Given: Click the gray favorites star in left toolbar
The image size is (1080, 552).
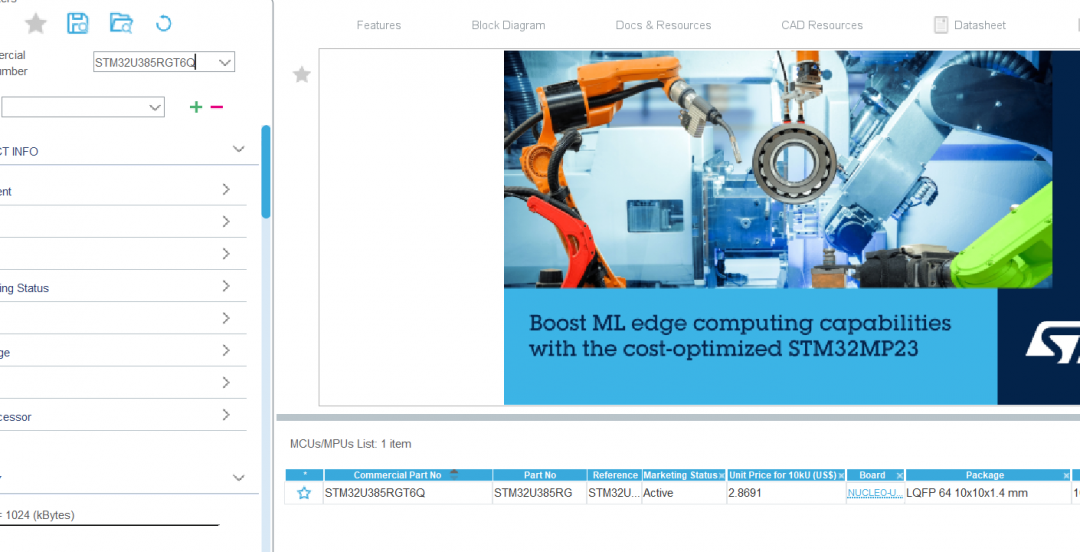Looking at the screenshot, I should pos(36,24).
